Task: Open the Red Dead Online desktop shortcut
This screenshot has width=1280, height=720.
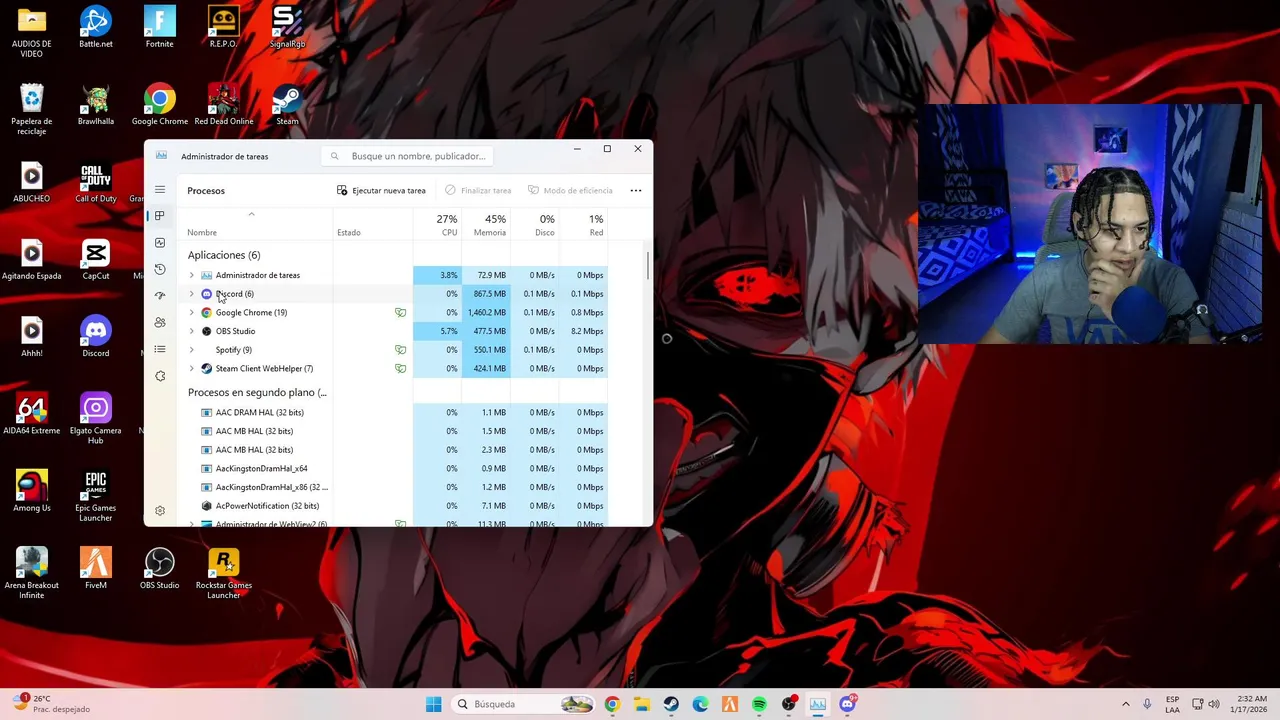Action: (x=224, y=105)
